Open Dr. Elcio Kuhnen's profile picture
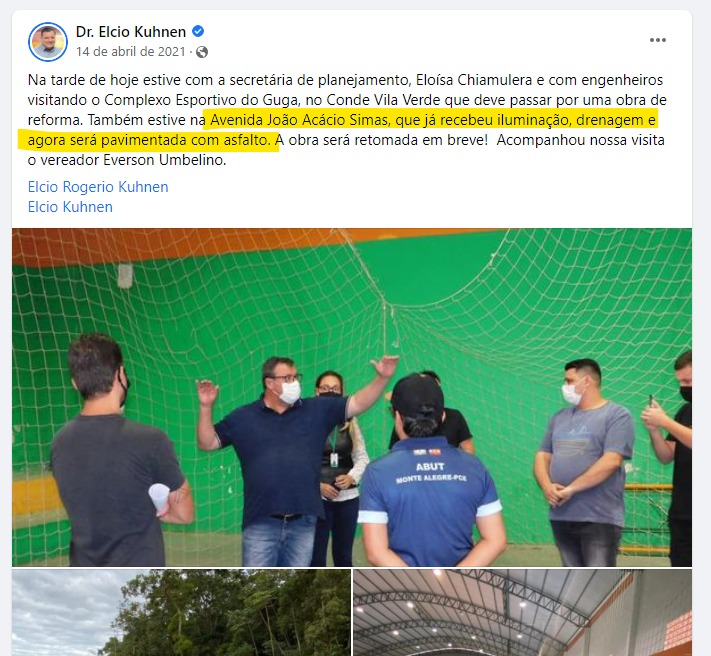Screen dimensions: 711x656 point(48,42)
